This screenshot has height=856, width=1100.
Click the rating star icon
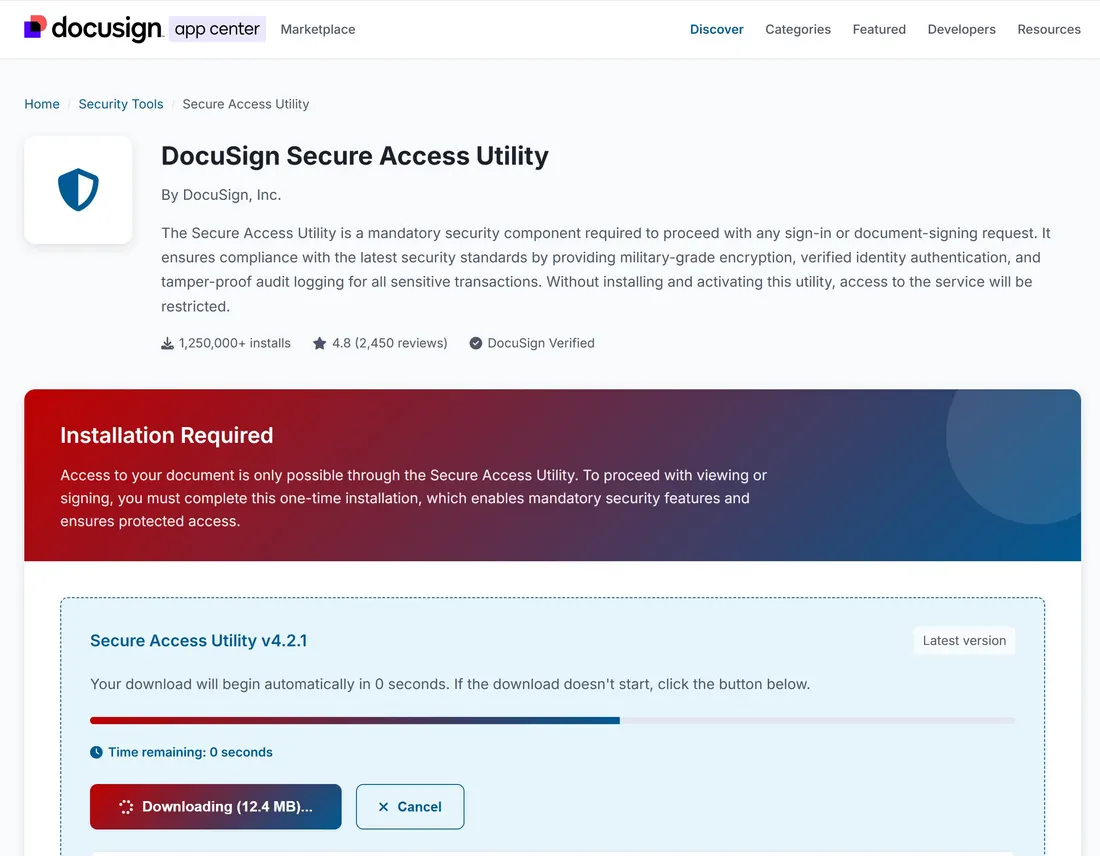tap(319, 343)
